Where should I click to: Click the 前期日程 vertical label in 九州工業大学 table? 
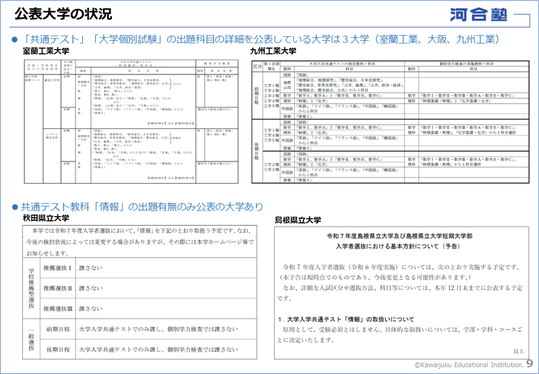point(256,95)
